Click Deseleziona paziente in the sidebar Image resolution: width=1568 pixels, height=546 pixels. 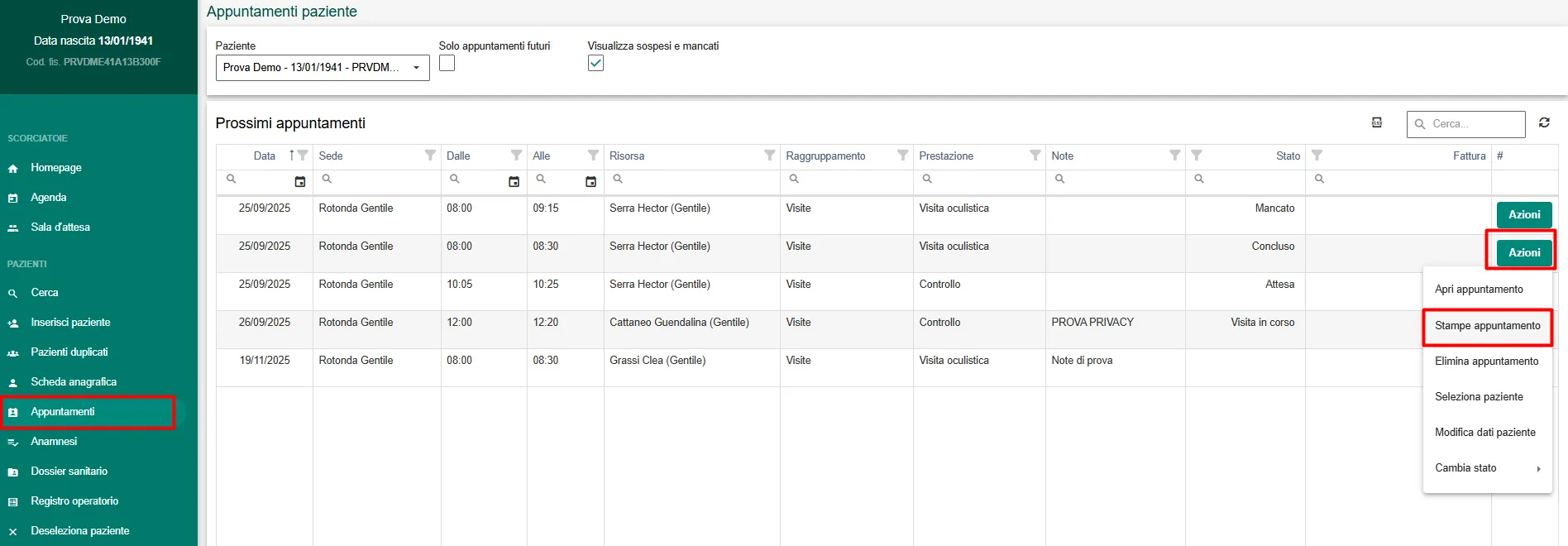click(x=79, y=531)
